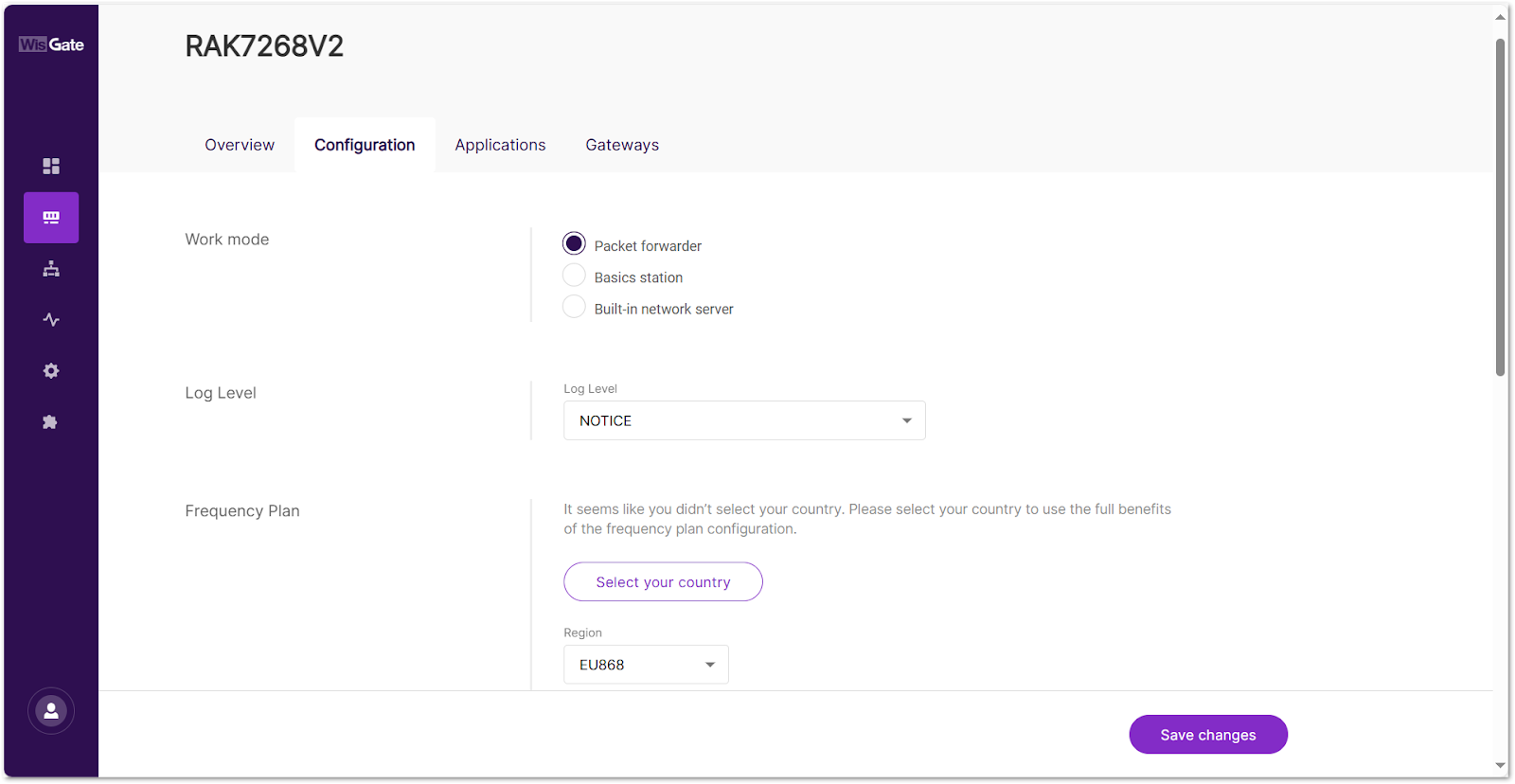This screenshot has height=784, width=1515.
Task: Click the user profile avatar icon
Action: [51, 711]
